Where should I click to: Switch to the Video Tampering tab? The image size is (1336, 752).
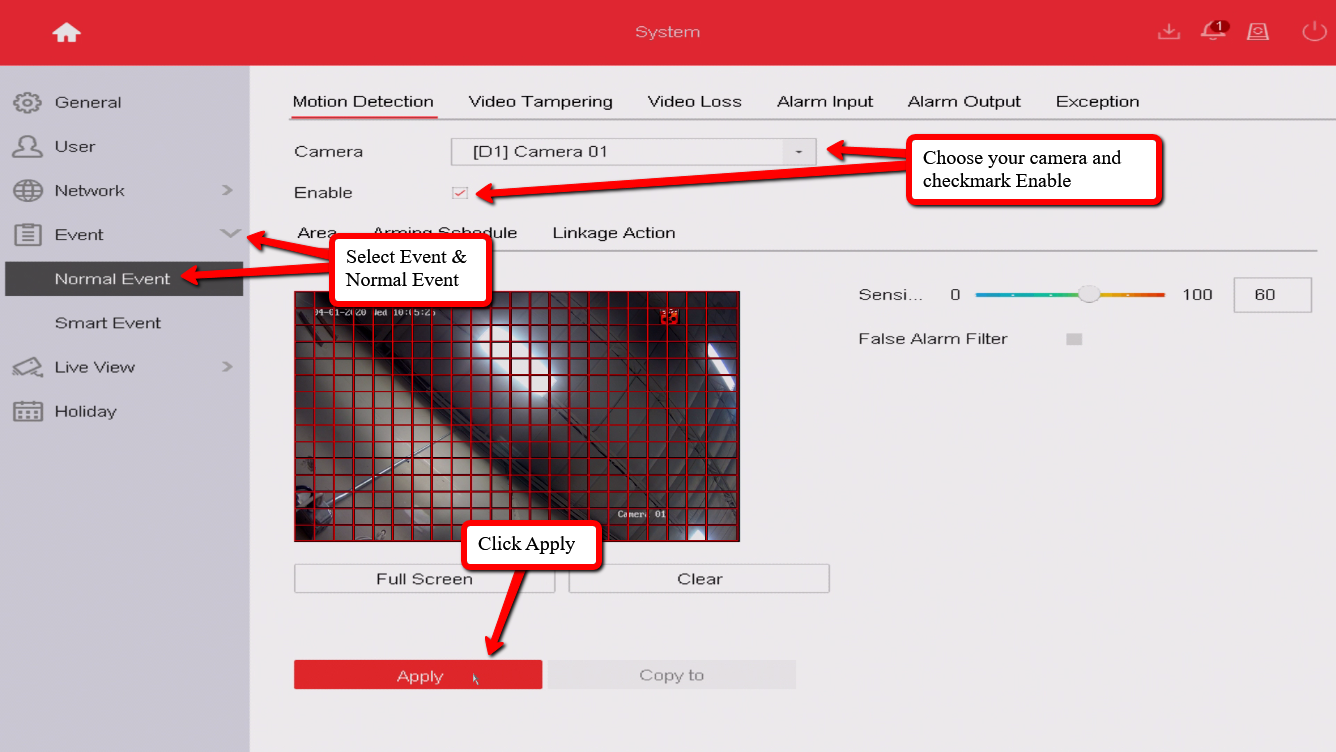click(540, 101)
